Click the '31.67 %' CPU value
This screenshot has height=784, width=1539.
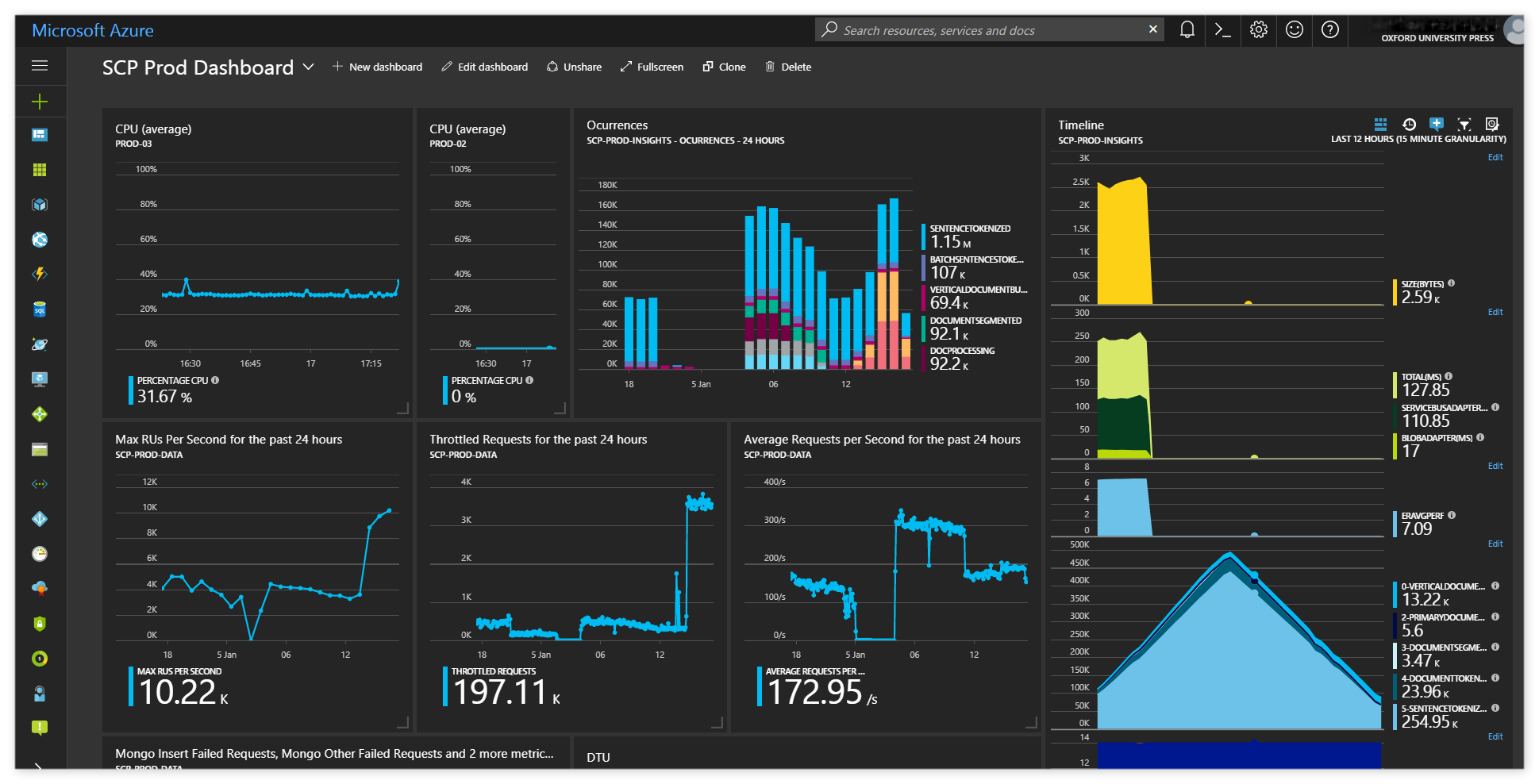tap(164, 396)
